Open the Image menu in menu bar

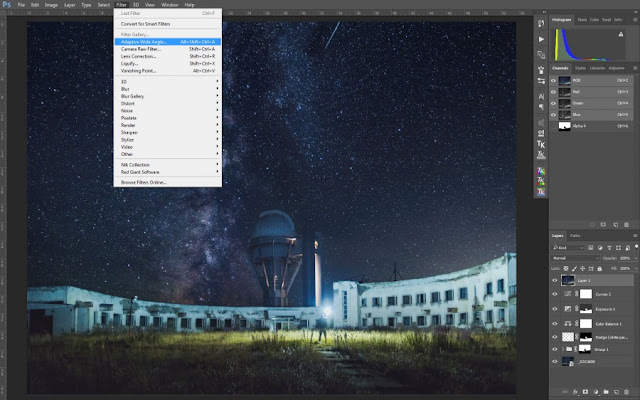tap(51, 5)
